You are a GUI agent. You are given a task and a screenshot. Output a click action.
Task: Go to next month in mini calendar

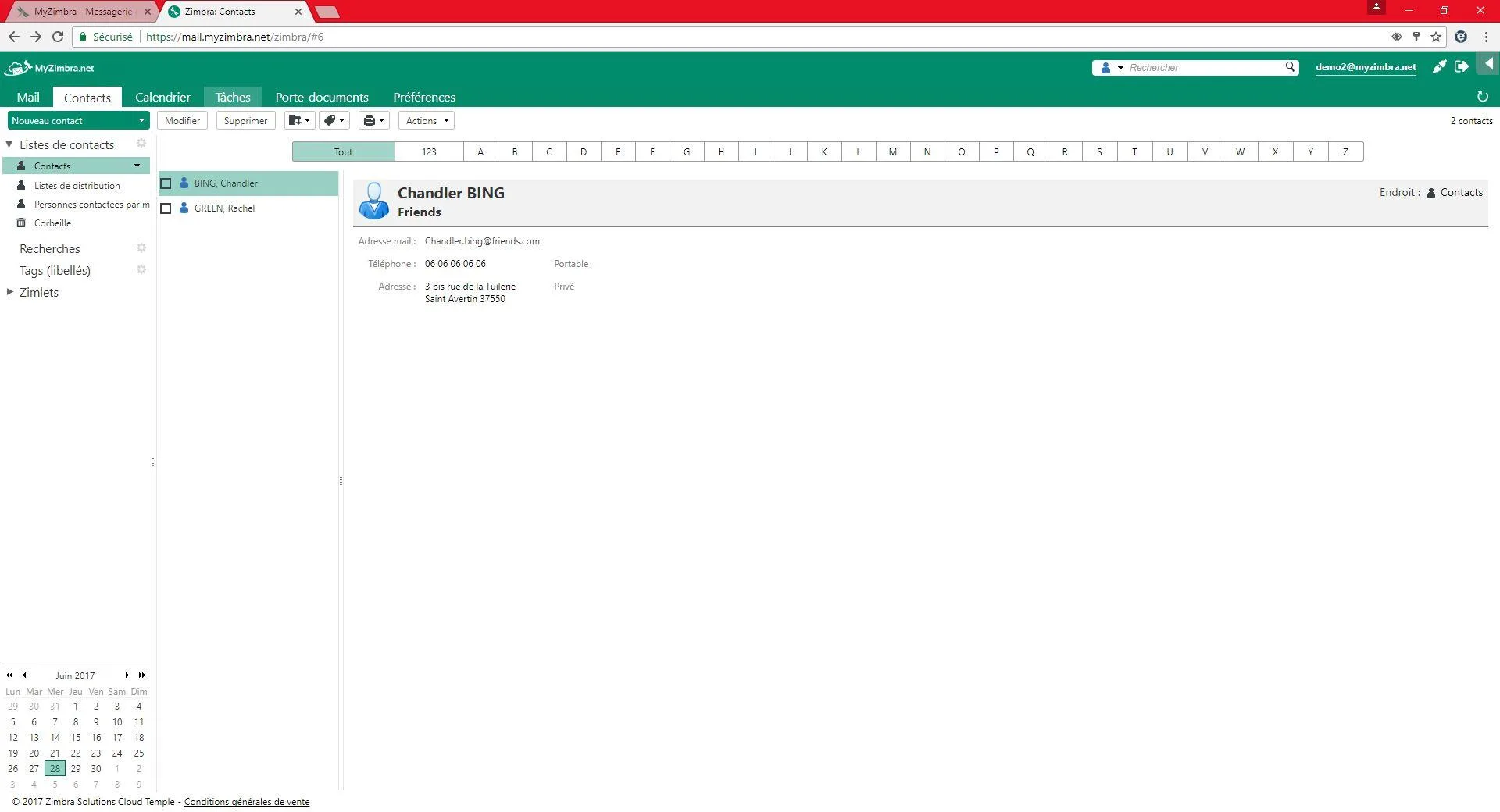click(127, 675)
